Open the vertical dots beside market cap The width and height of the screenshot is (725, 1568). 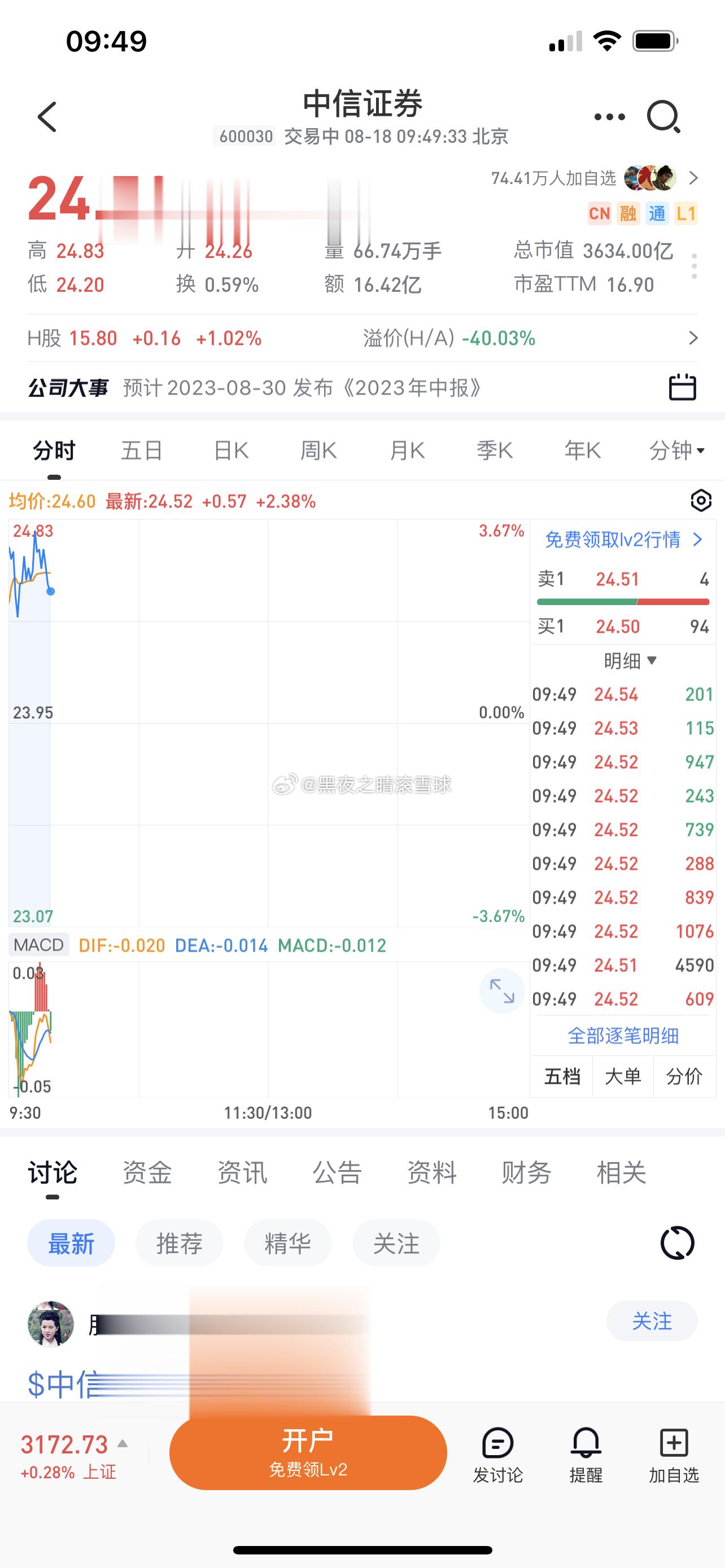click(694, 266)
